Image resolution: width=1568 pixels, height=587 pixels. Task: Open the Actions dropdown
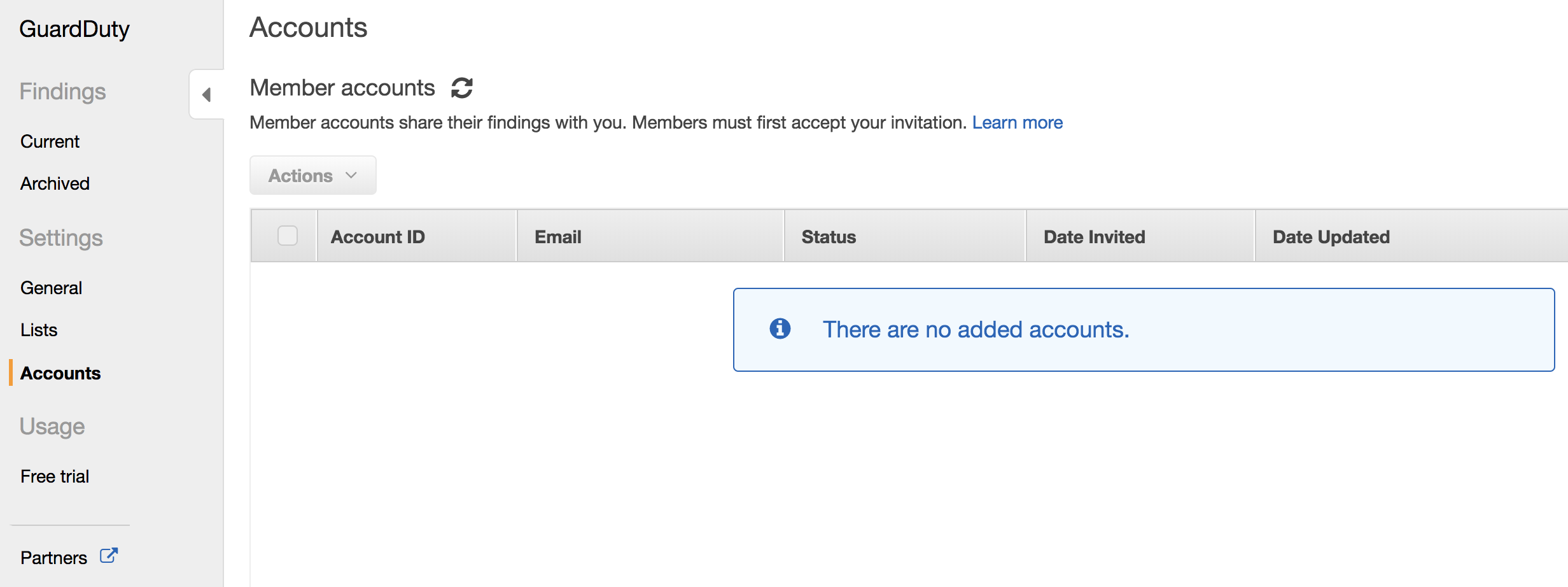[312, 176]
